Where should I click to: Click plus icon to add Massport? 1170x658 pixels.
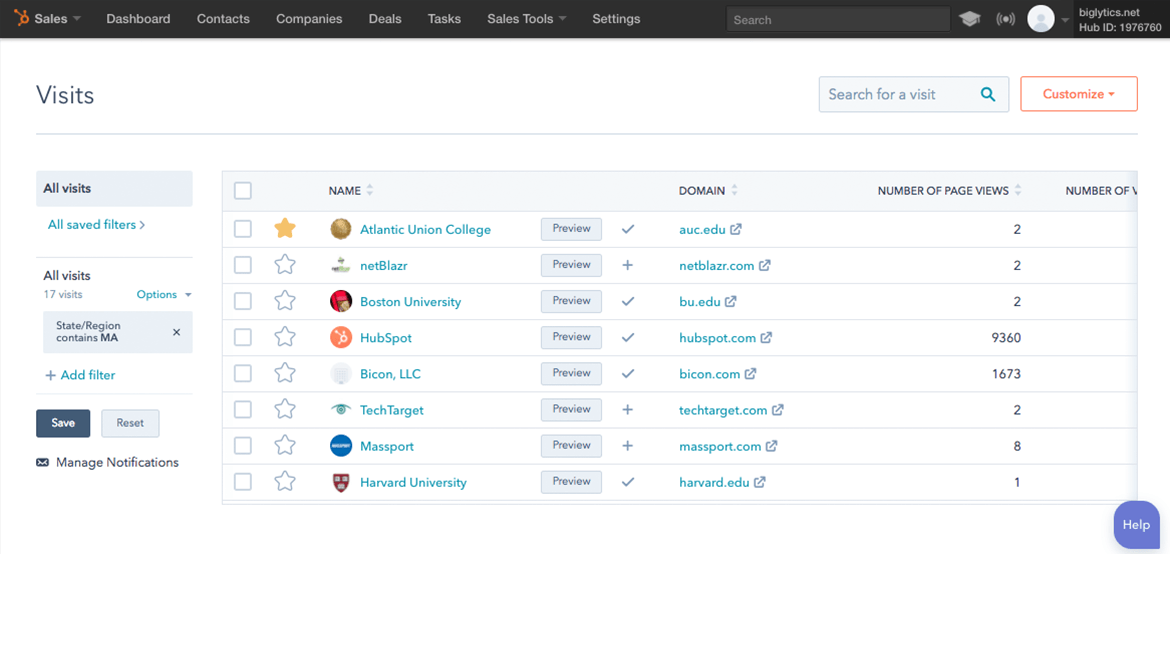pos(628,445)
